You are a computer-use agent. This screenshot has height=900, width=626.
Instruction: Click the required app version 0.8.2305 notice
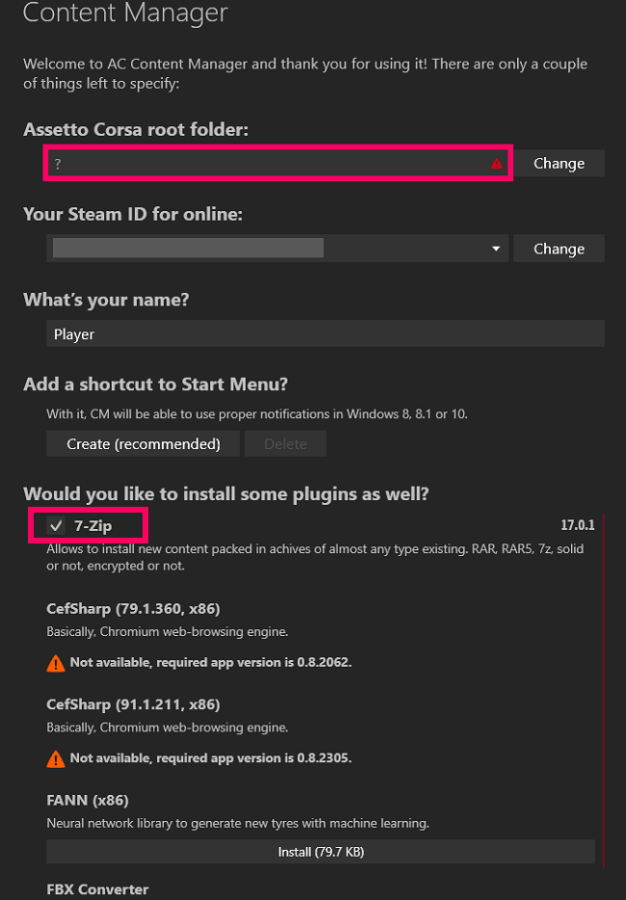211,758
